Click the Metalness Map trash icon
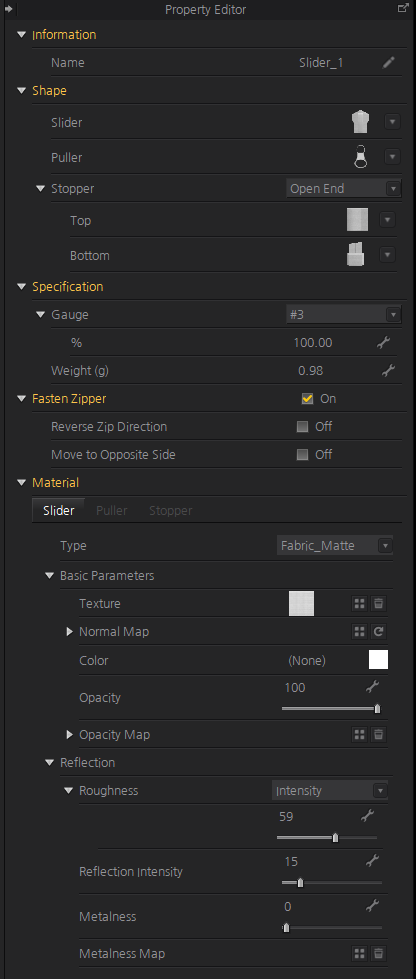416x979 pixels. click(x=379, y=954)
